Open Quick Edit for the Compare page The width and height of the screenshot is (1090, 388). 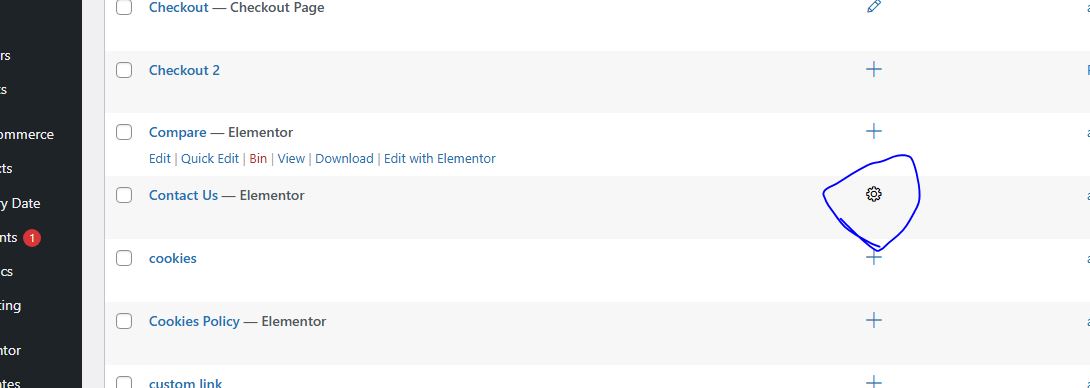click(x=210, y=159)
